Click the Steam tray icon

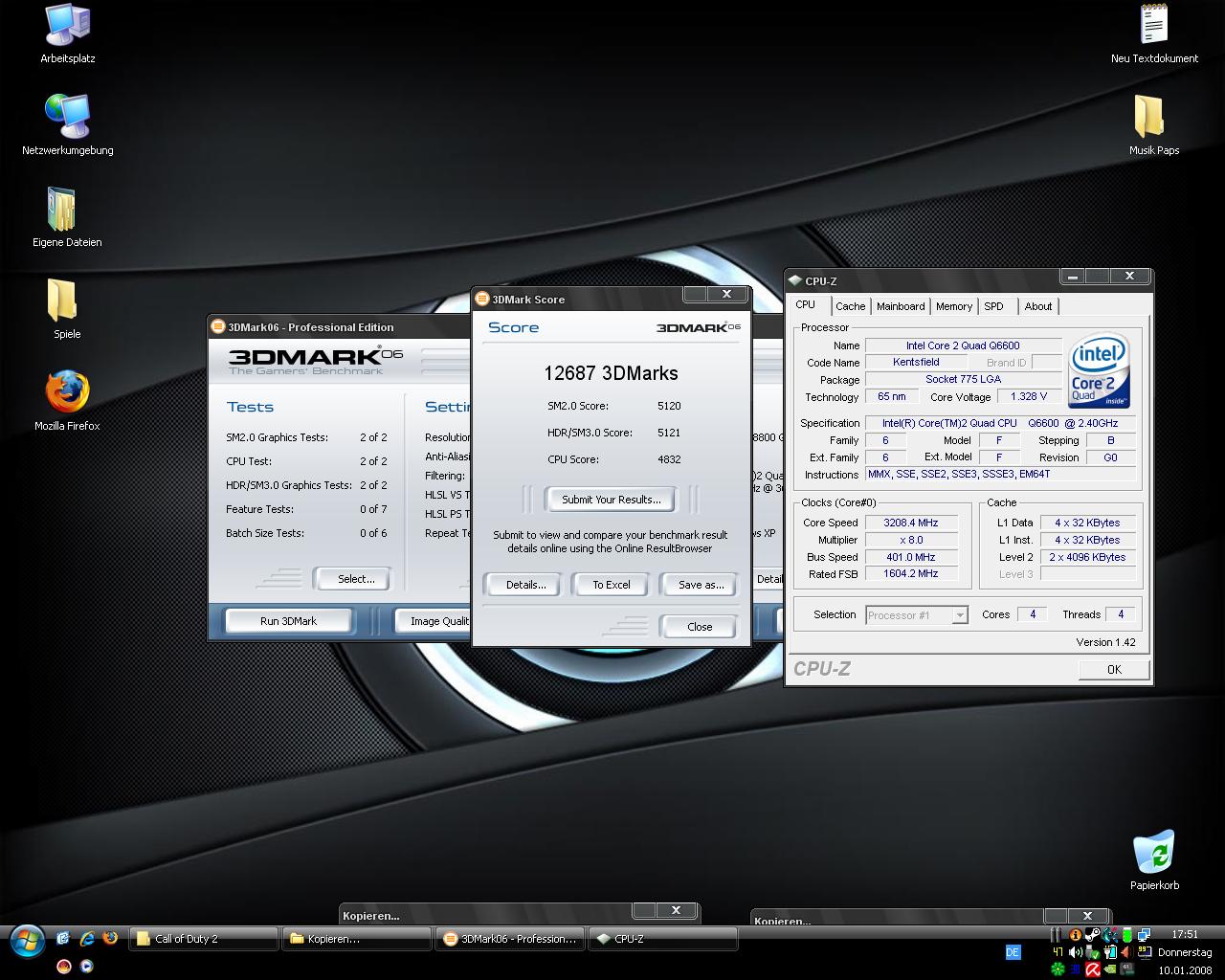tap(1092, 935)
